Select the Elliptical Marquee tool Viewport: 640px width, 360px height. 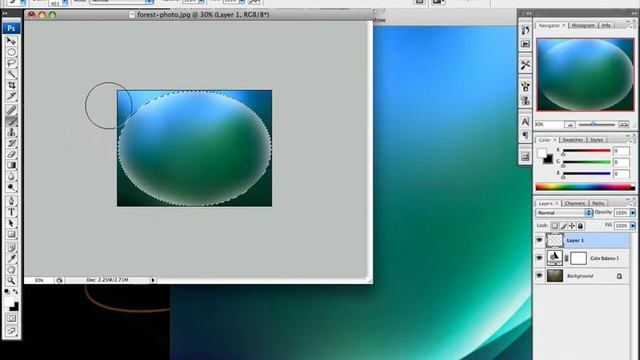coord(11,52)
